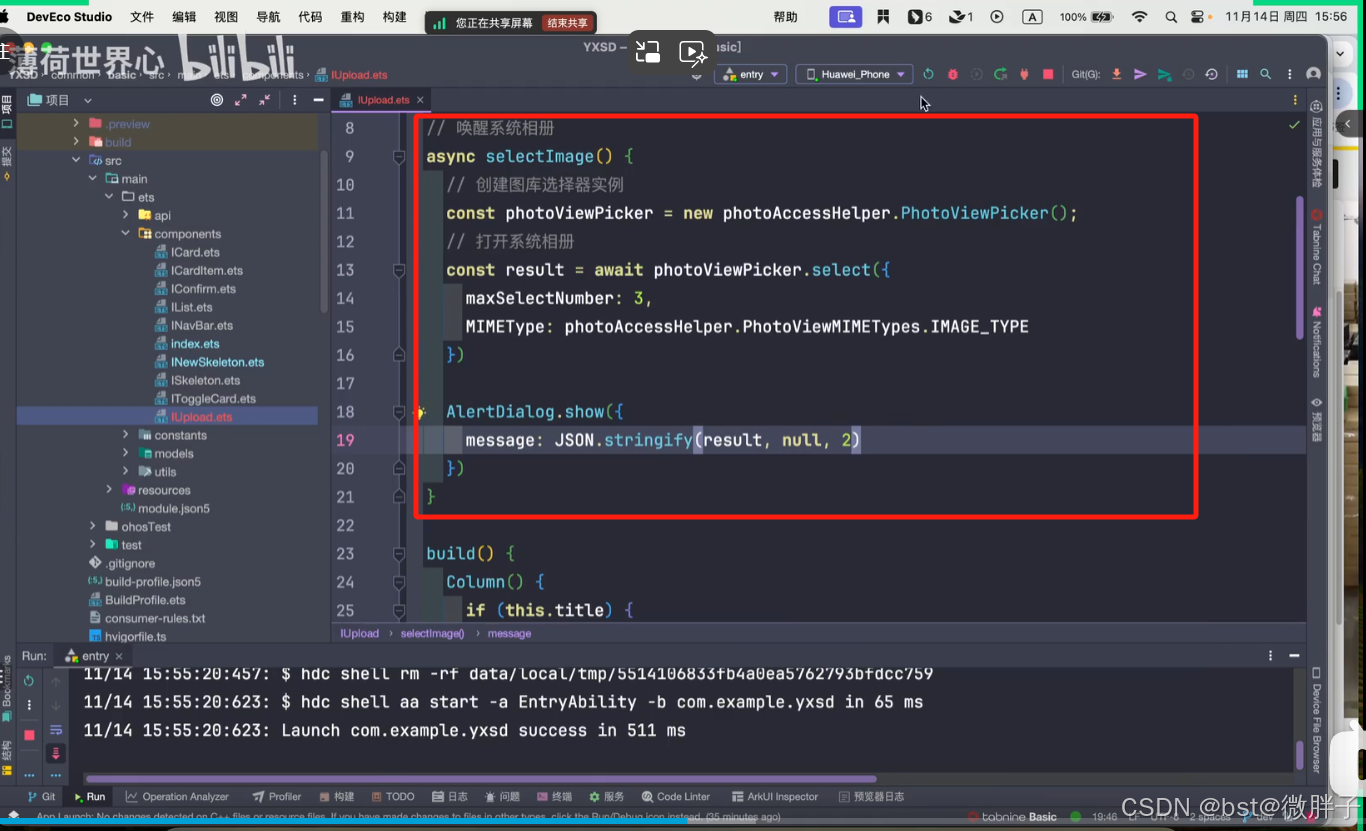Open the Profiler tool window
Image resolution: width=1366 pixels, height=831 pixels.
click(277, 797)
